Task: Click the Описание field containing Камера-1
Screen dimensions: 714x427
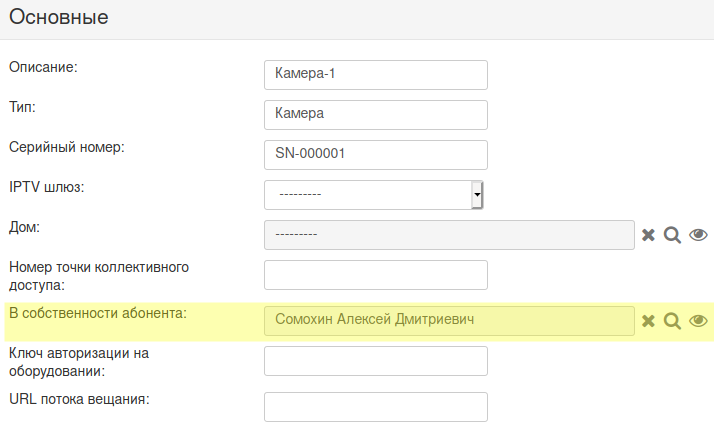Action: [376, 75]
